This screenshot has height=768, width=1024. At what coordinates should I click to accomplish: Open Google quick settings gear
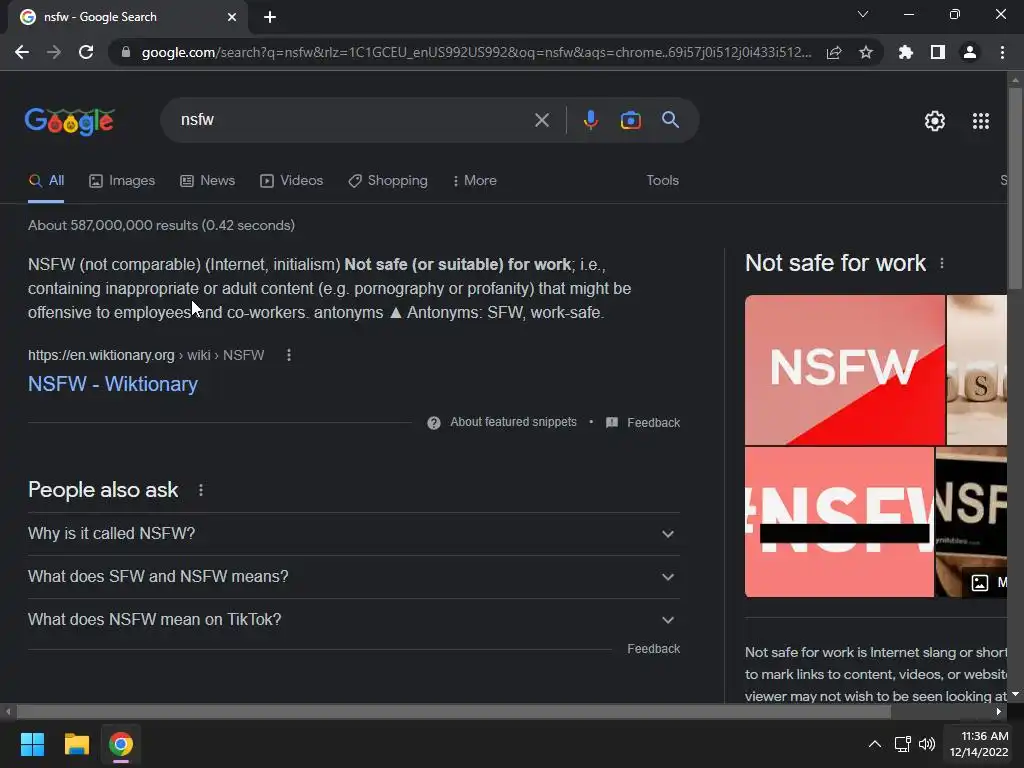click(935, 121)
